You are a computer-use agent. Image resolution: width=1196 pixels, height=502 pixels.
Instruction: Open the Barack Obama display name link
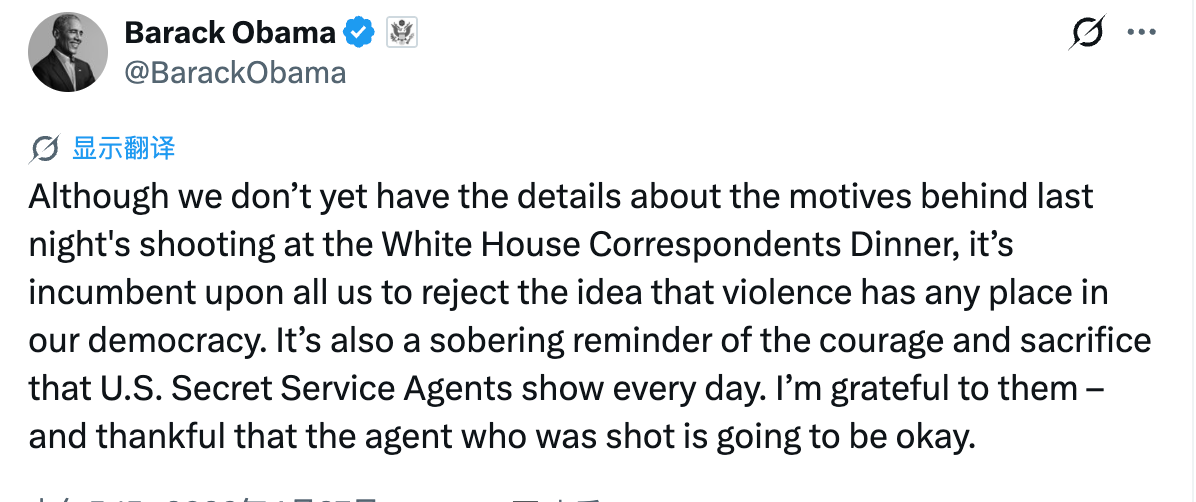(x=229, y=33)
